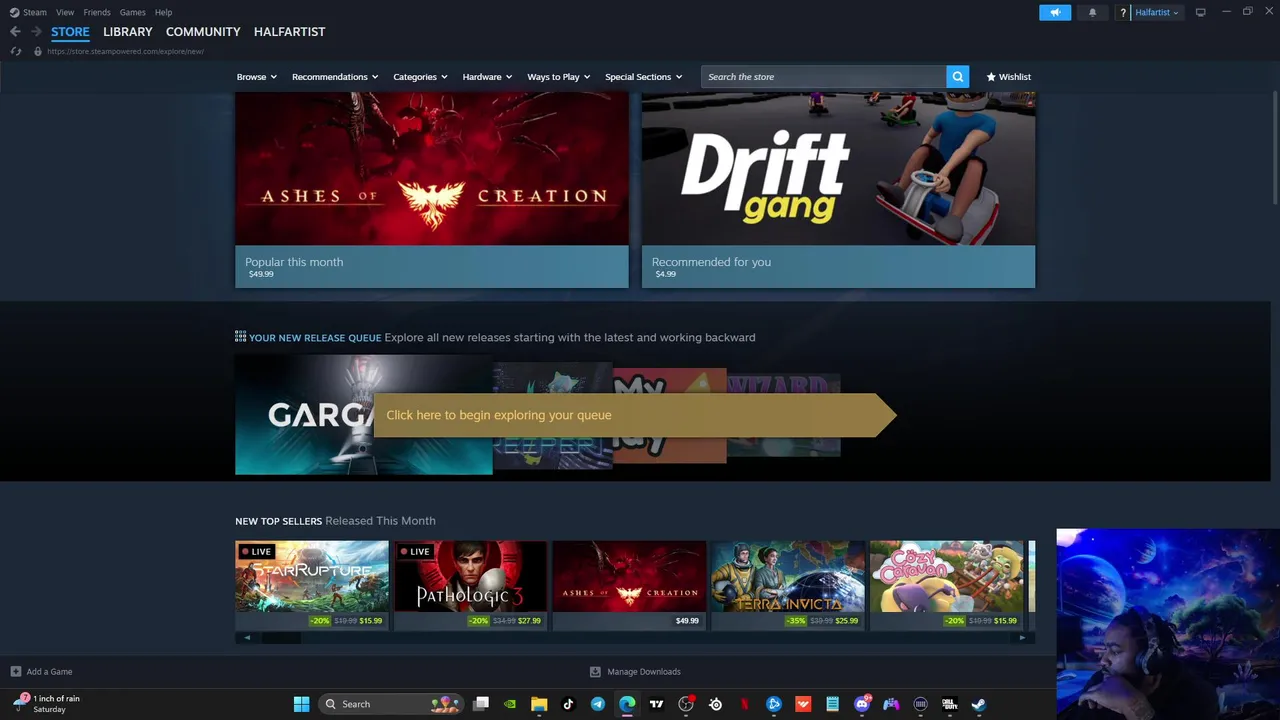
Task: Expand the Categories dropdown
Action: pos(421,77)
